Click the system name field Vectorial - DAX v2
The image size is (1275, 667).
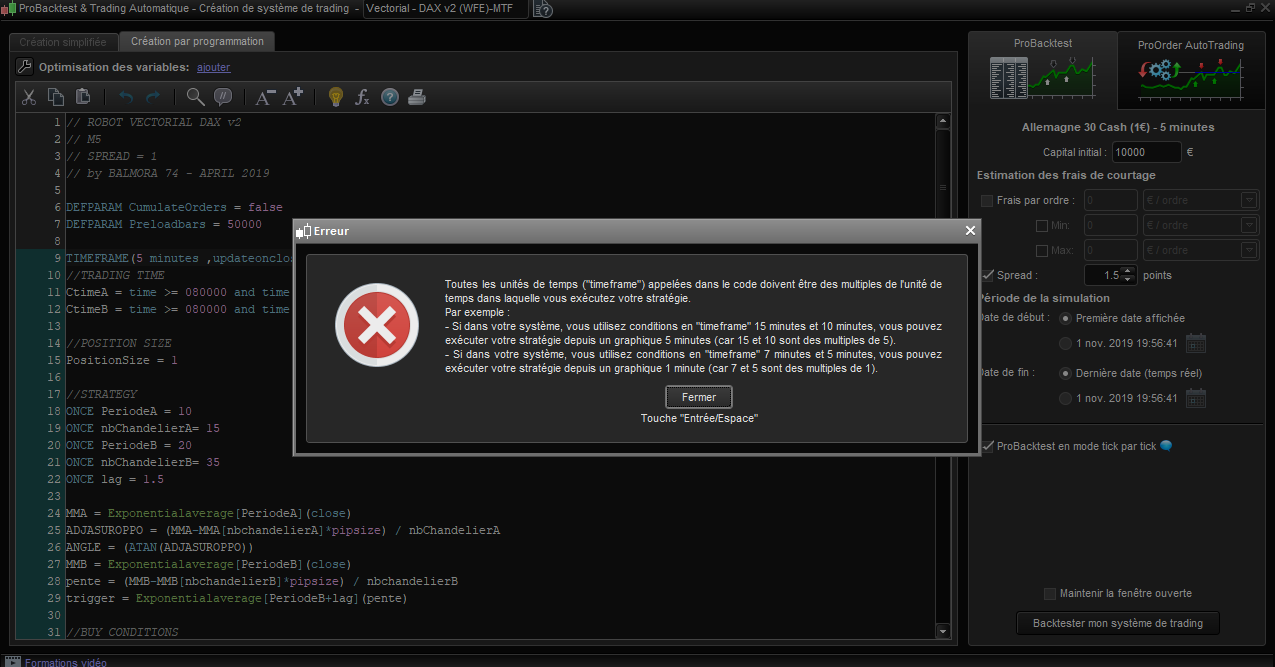pyautogui.click(x=445, y=9)
